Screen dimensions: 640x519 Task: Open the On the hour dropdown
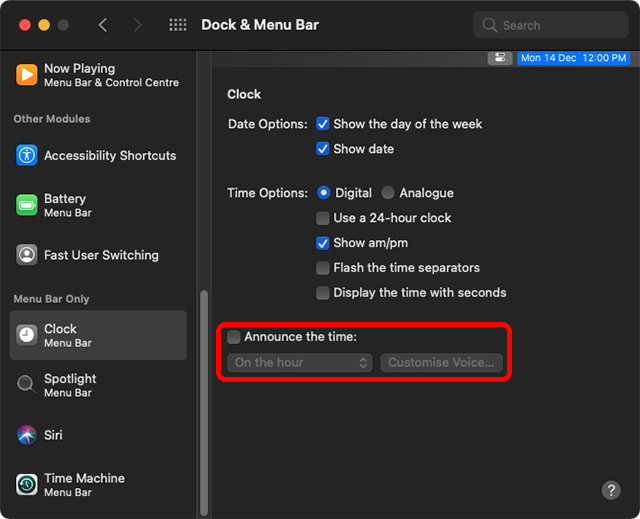[x=300, y=363]
